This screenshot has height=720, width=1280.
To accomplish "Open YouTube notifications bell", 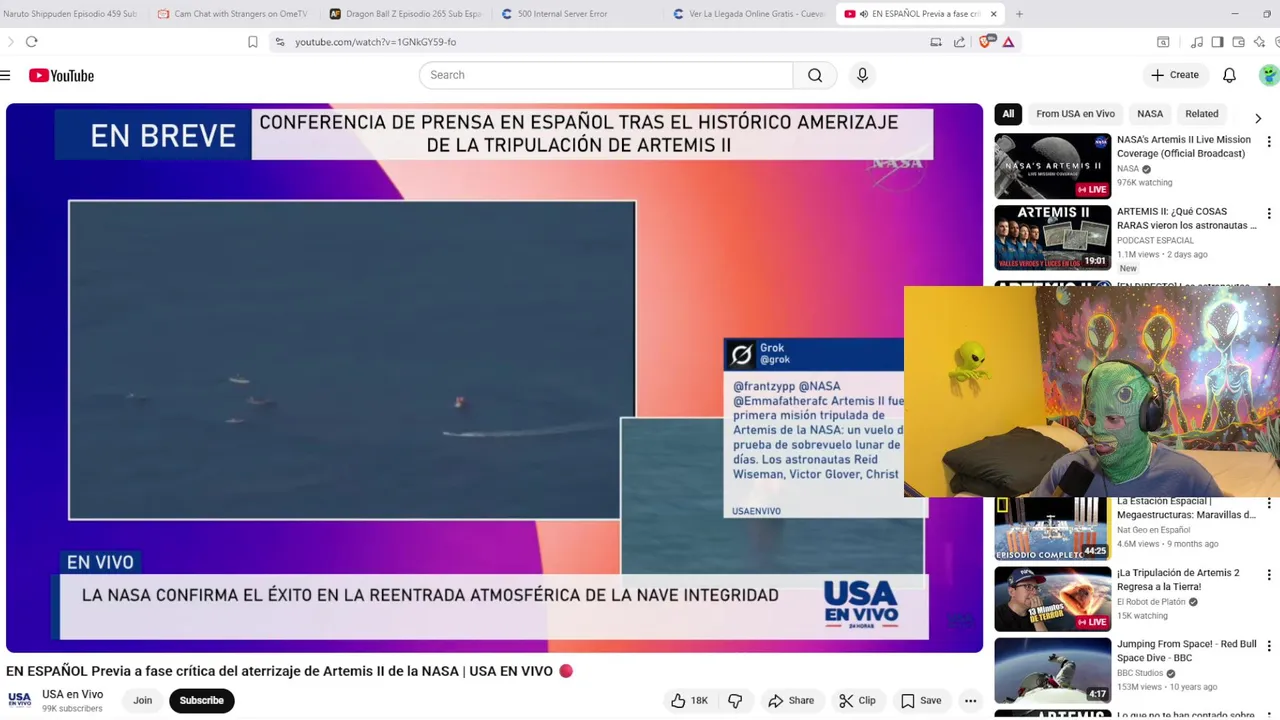I will coord(1229,75).
